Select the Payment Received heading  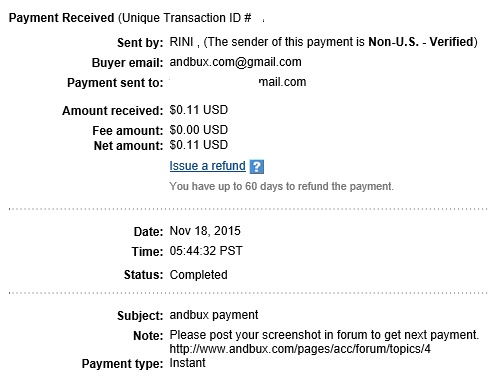61,18
